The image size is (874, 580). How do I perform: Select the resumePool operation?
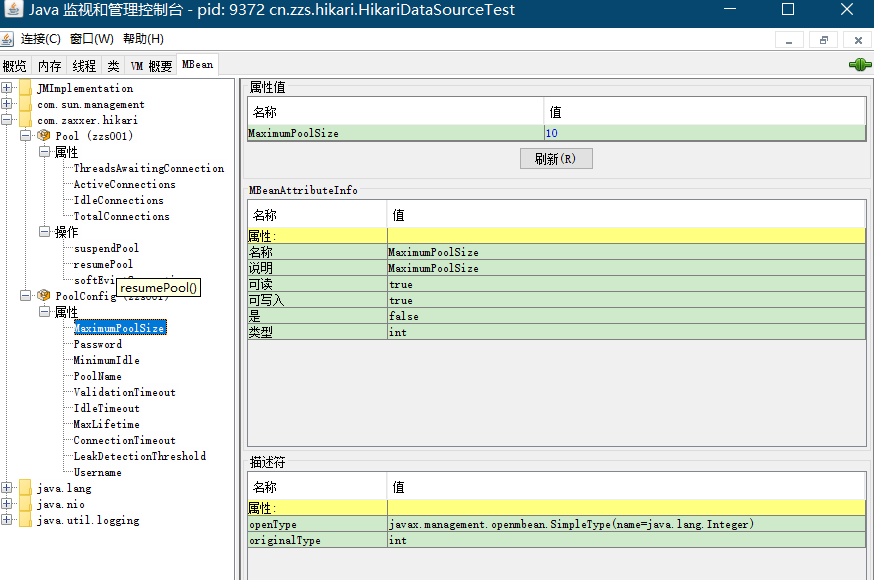[103, 264]
